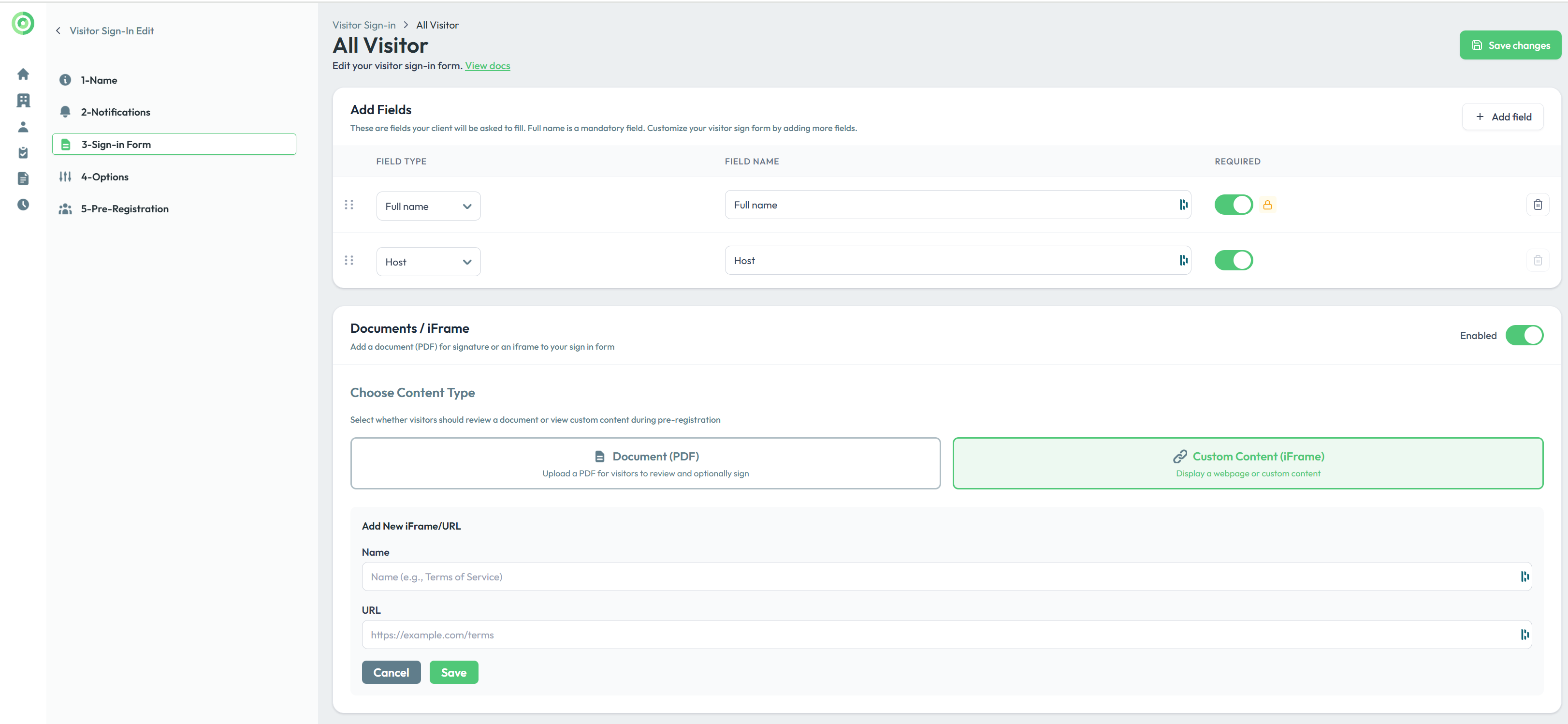
Task: Switch to 2-Notifications step
Action: 116,112
